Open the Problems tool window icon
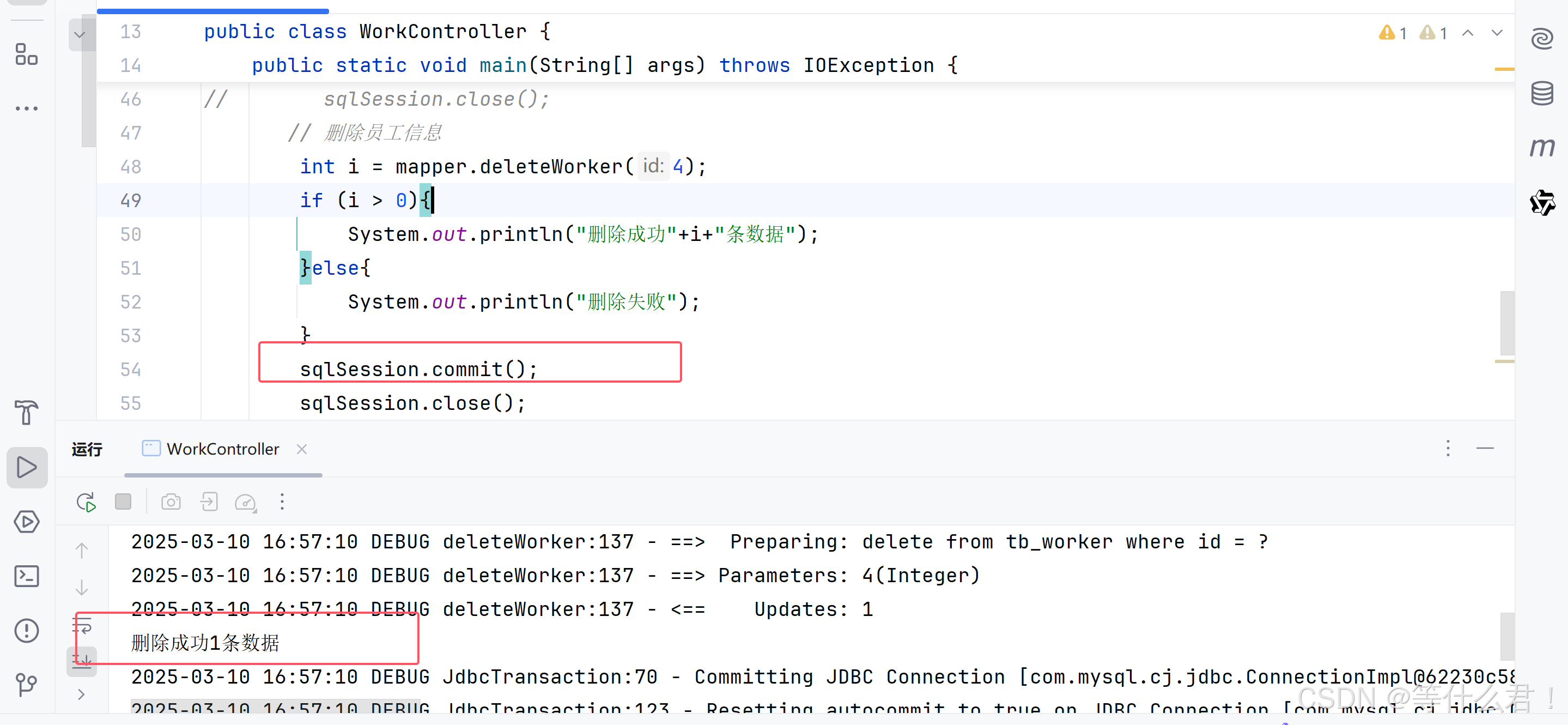This screenshot has height=725, width=1568. 26,631
